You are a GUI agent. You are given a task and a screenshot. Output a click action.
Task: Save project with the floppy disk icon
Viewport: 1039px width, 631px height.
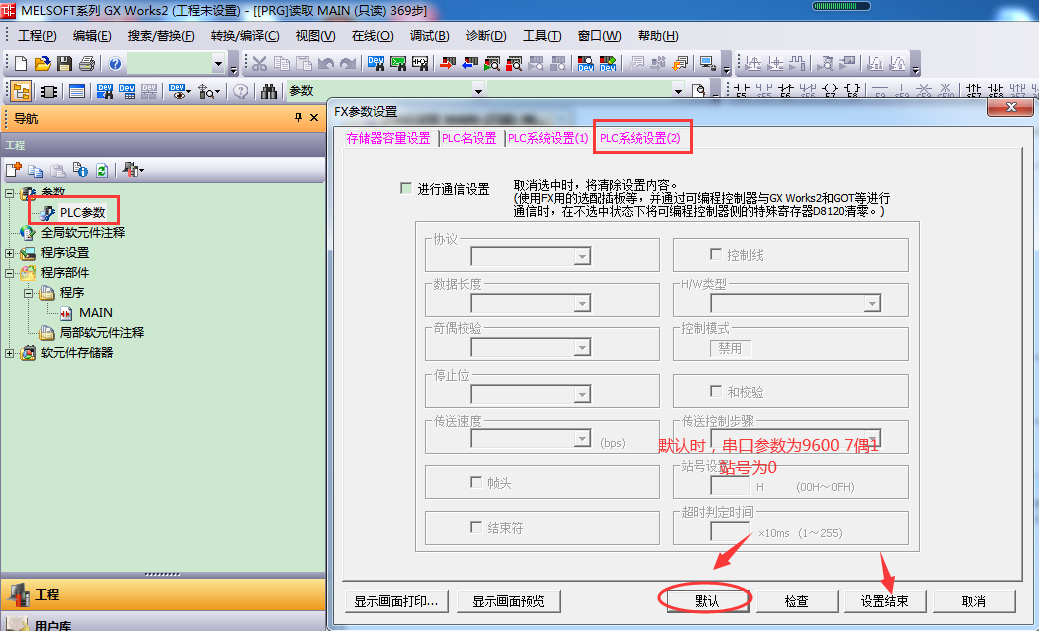pyautogui.click(x=64, y=64)
